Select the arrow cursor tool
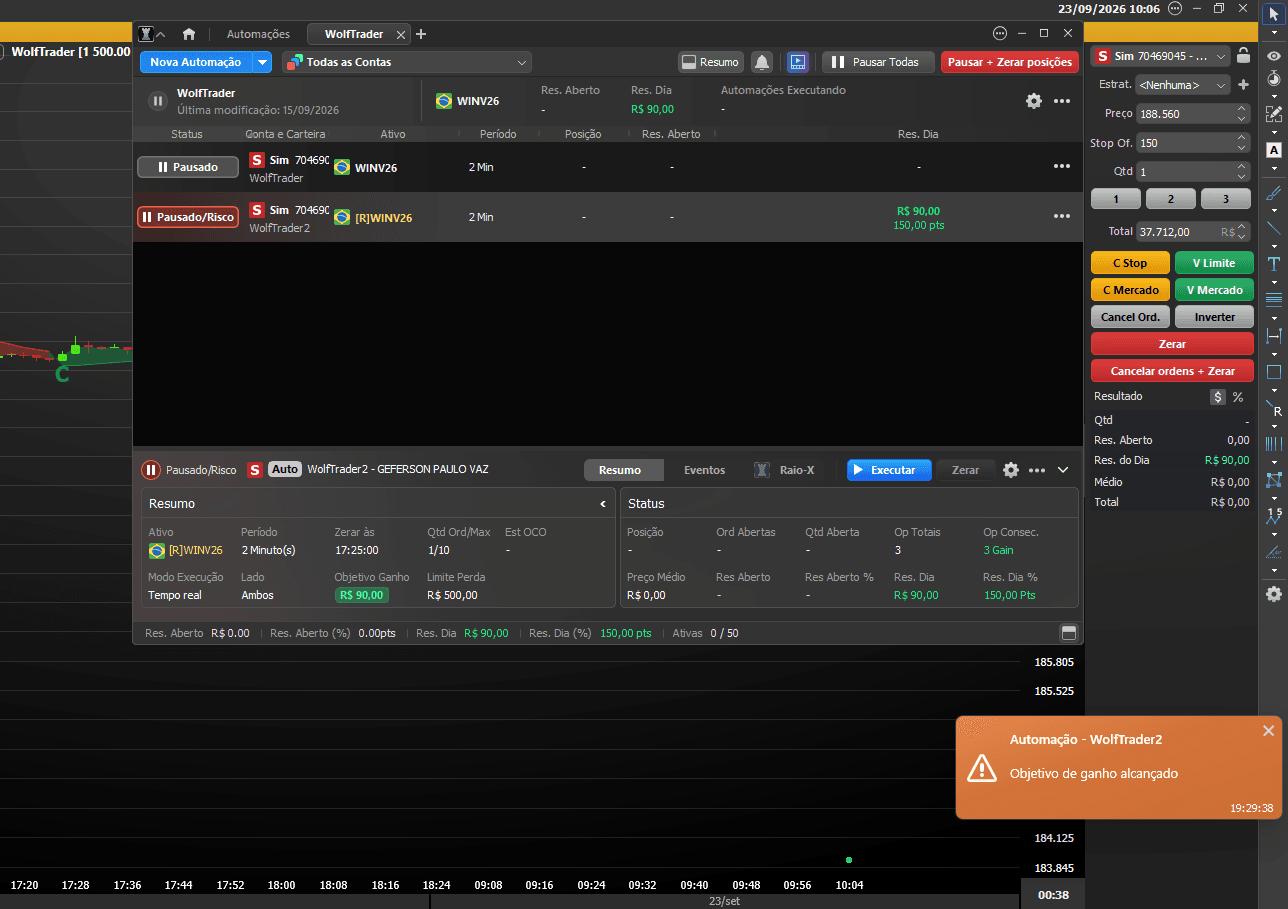Viewport: 1288px width, 909px height. [1274, 12]
